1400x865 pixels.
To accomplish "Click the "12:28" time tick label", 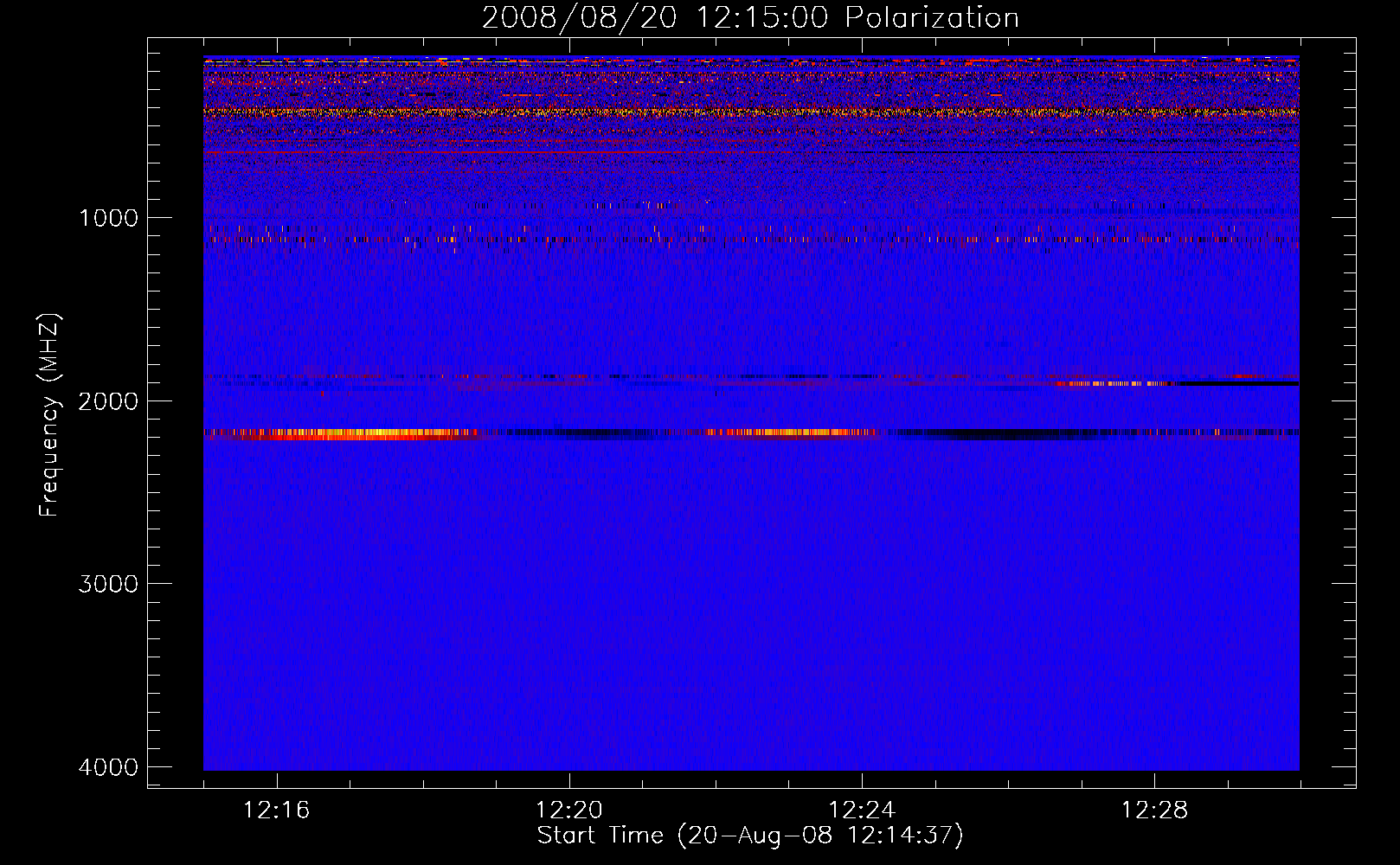I will tap(1154, 811).
